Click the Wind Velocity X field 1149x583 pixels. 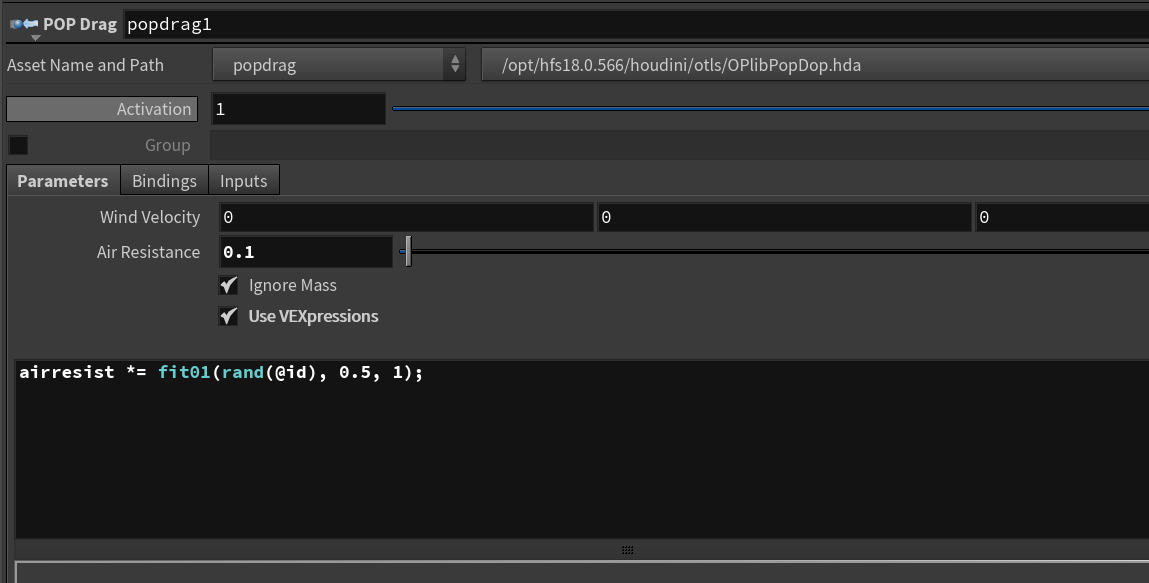click(x=406, y=218)
